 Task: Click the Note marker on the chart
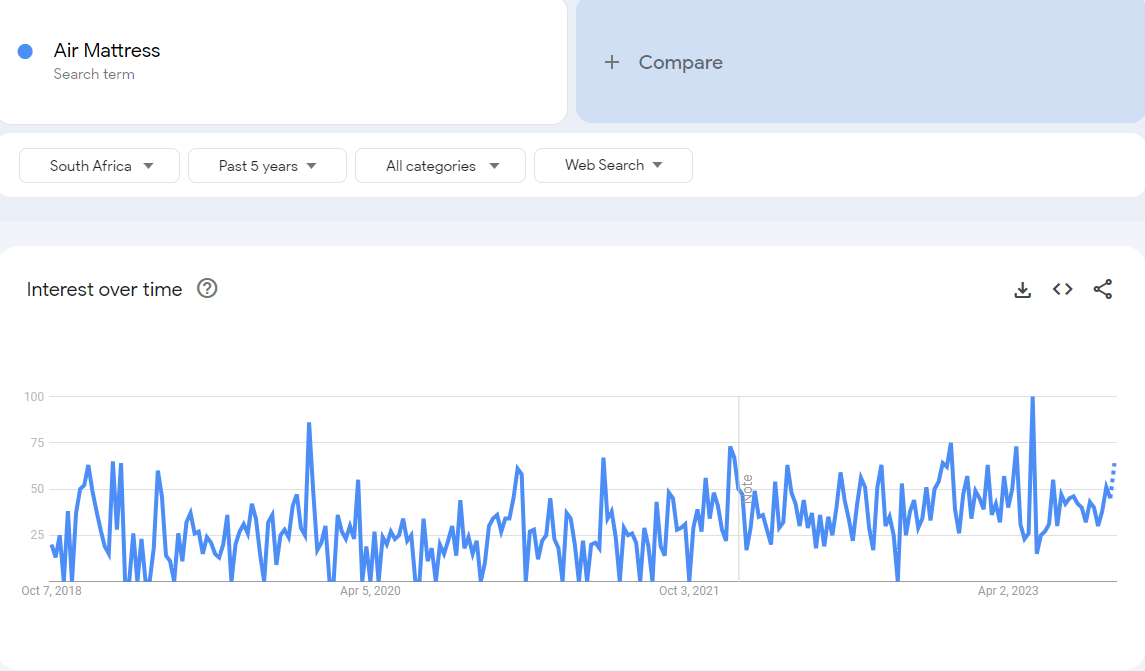747,489
